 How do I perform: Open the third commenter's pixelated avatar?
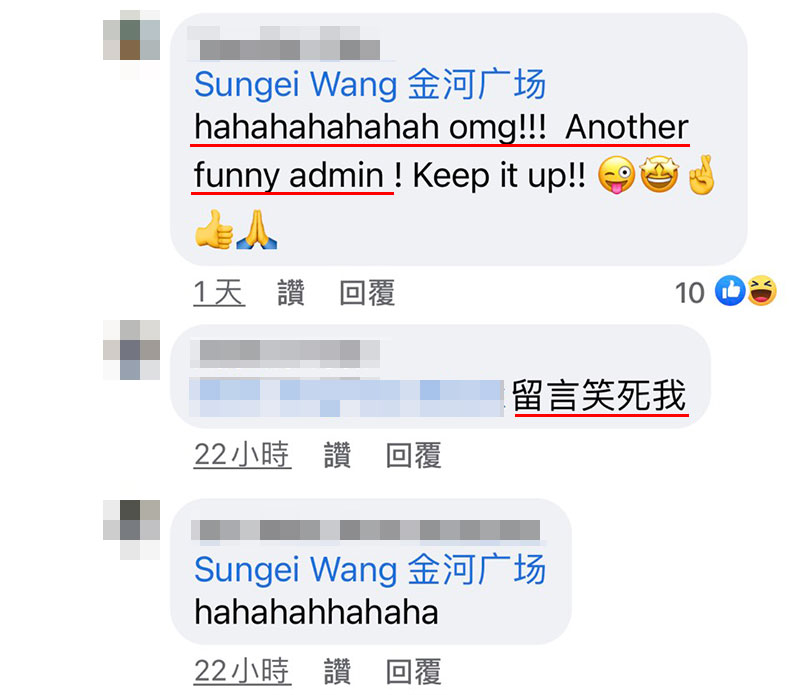[132, 530]
